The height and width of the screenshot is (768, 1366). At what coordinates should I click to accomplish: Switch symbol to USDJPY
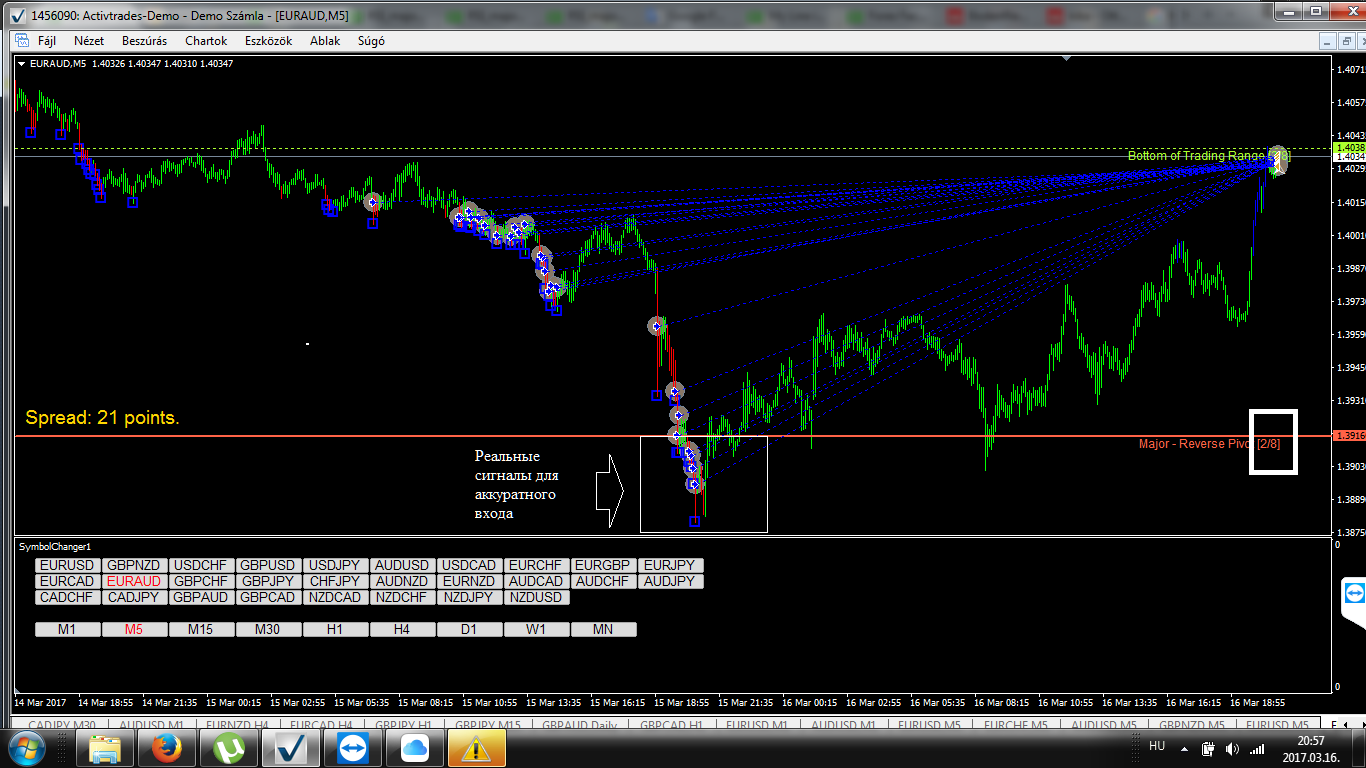[x=336, y=565]
